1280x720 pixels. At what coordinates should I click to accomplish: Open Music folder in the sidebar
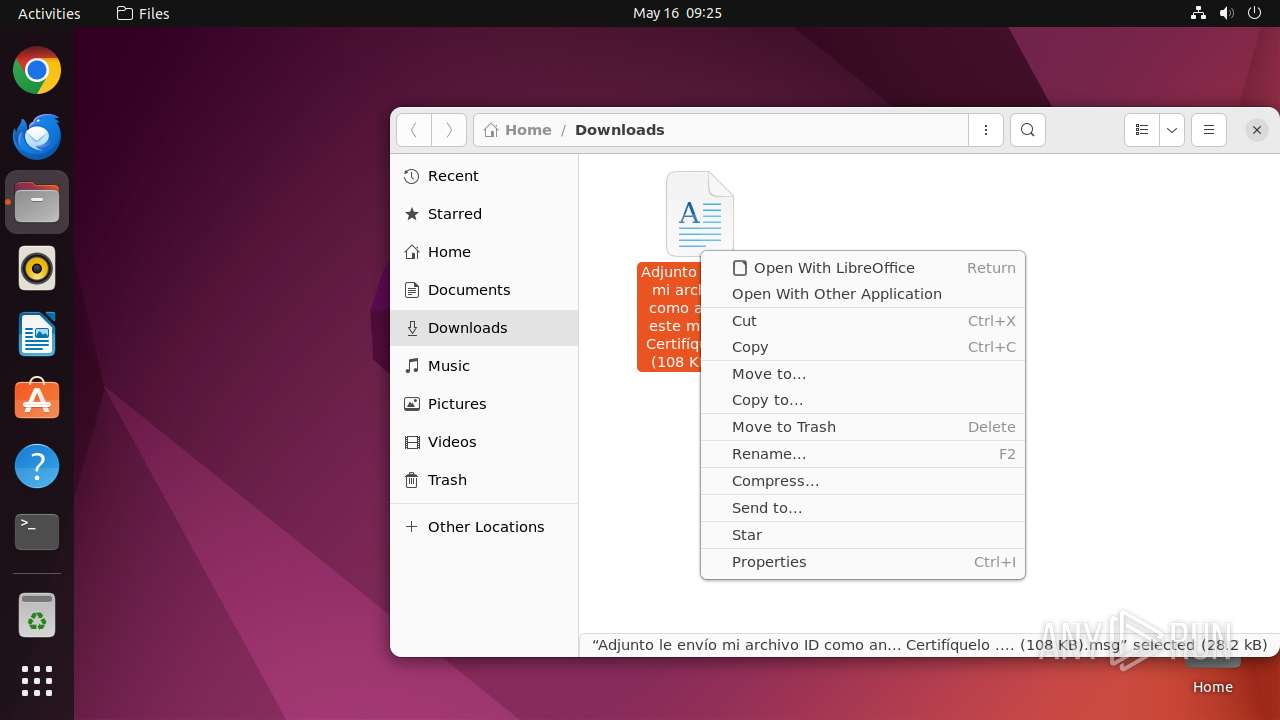[484, 366]
